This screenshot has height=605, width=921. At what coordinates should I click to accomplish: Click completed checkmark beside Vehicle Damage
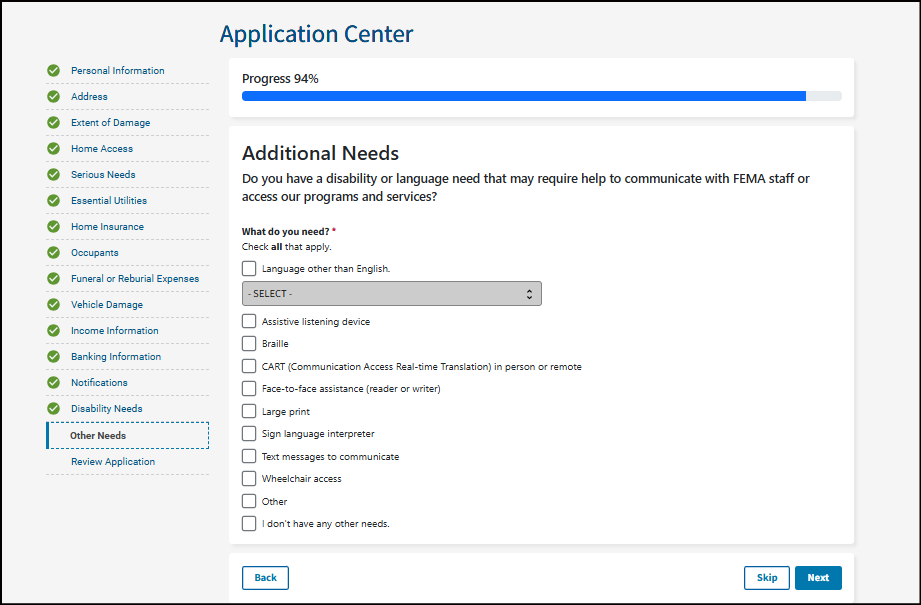54,305
